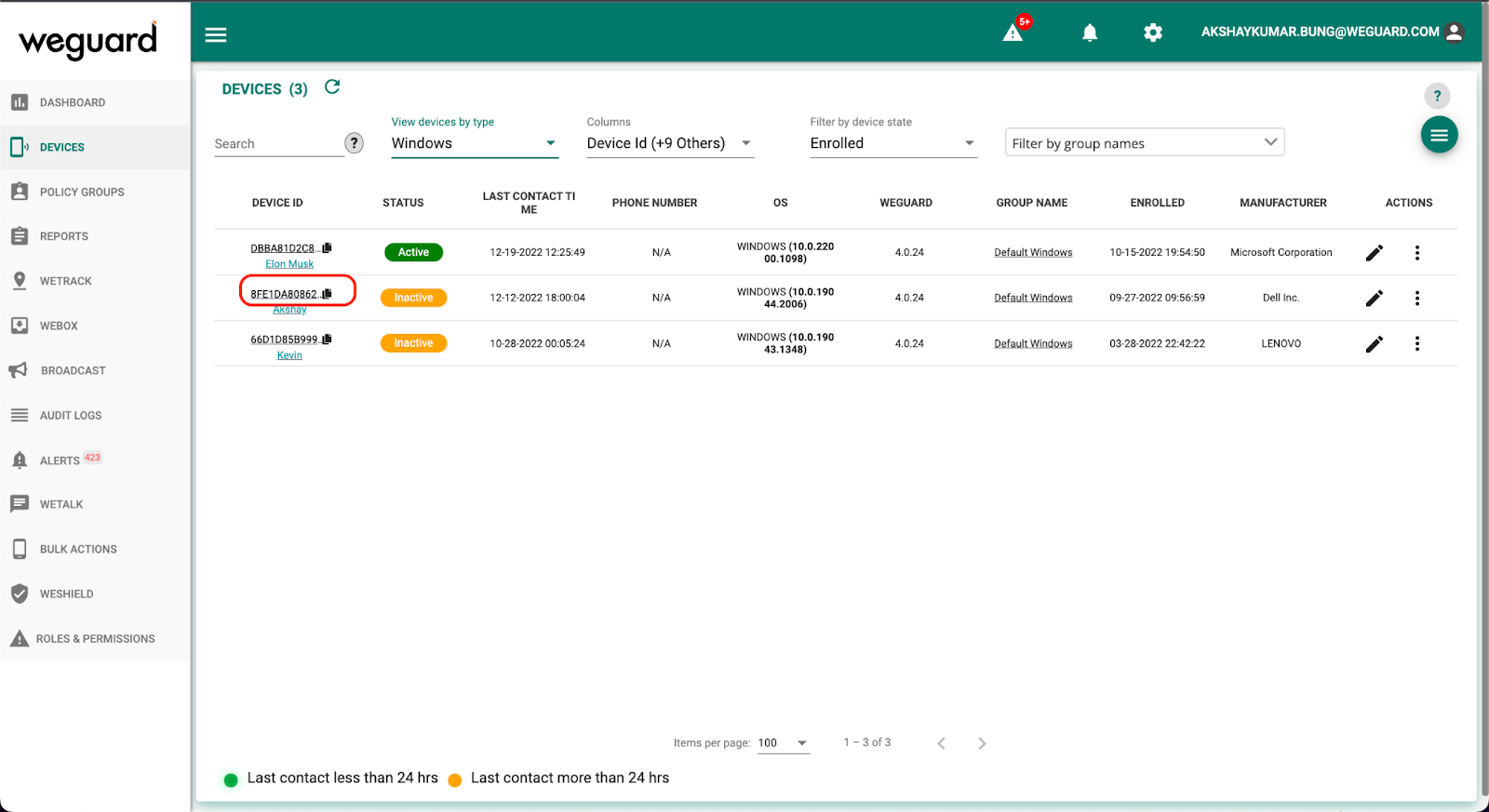Screen dimensions: 1489x812
Task: Open the green floating menu button
Action: click(1439, 135)
